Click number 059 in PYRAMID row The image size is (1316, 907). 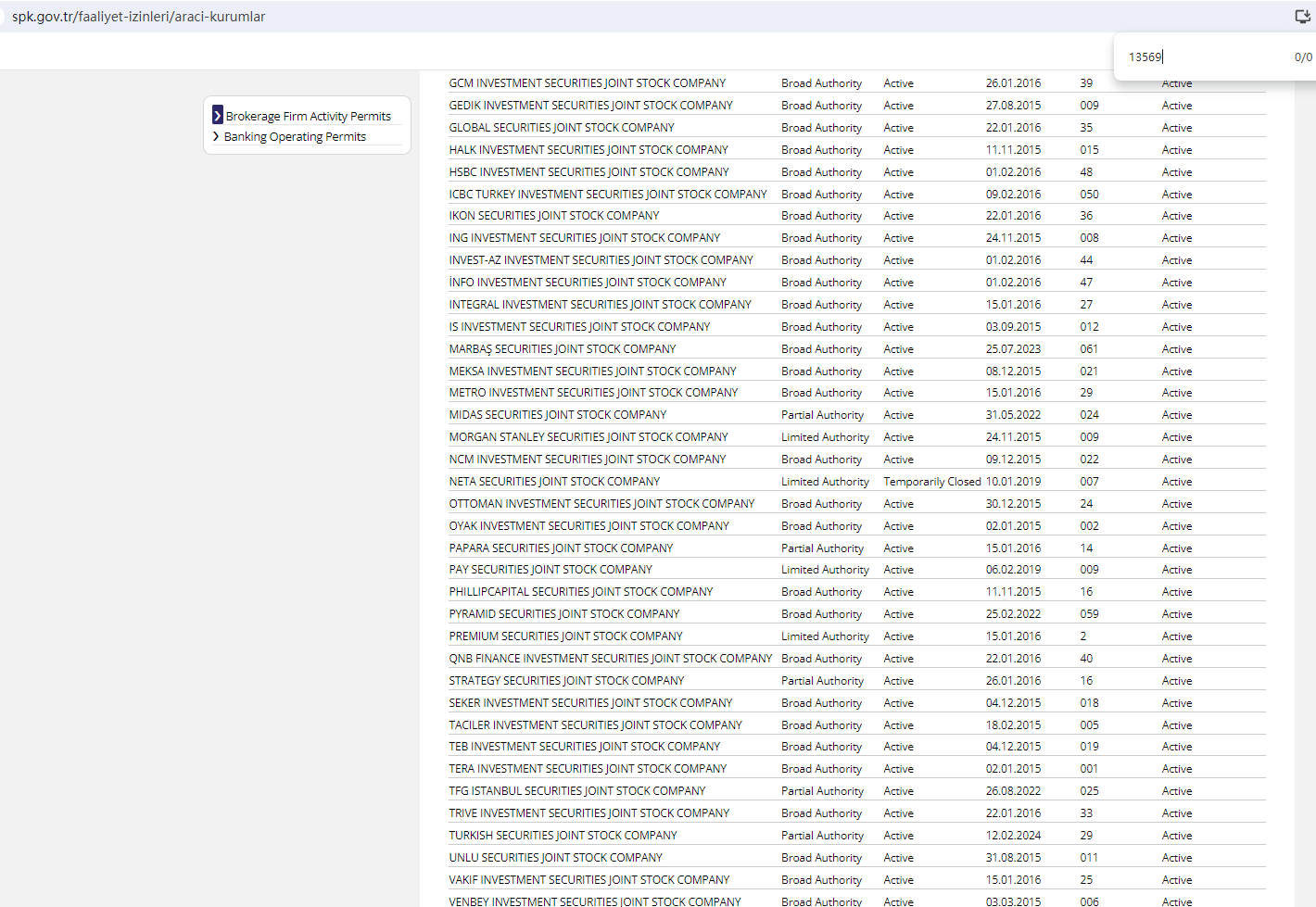1089,614
